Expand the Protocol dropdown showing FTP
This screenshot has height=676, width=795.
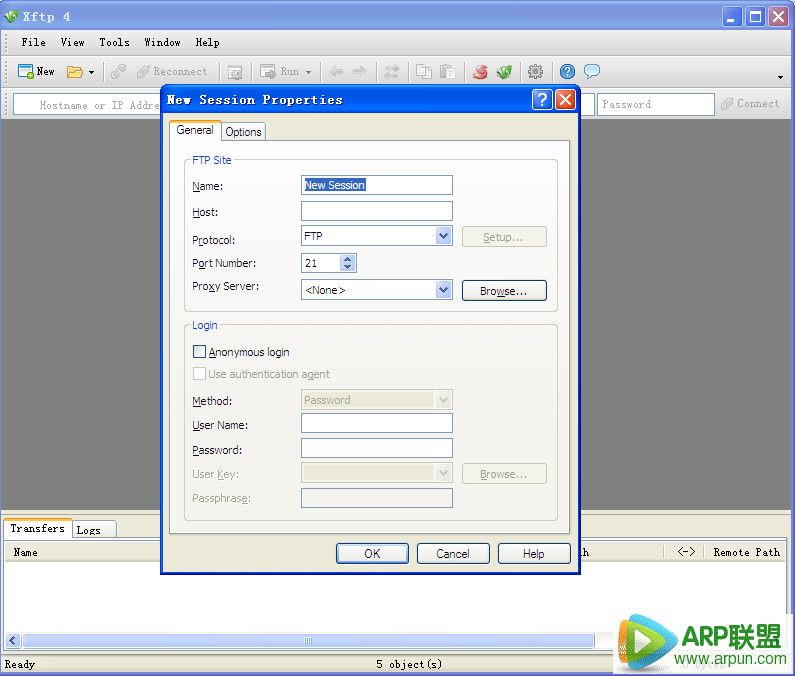[x=444, y=237]
